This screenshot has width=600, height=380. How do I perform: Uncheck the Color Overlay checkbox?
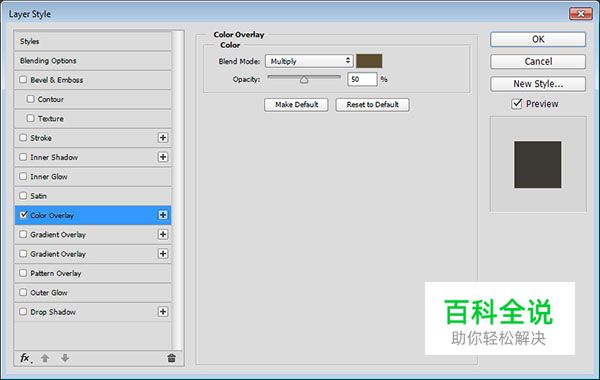[23, 215]
